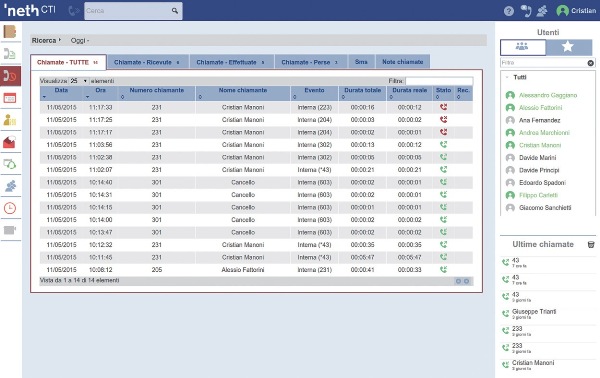Sort by Nome chiamante column
Image resolution: width=600 pixels, height=378 pixels.
[x=243, y=93]
